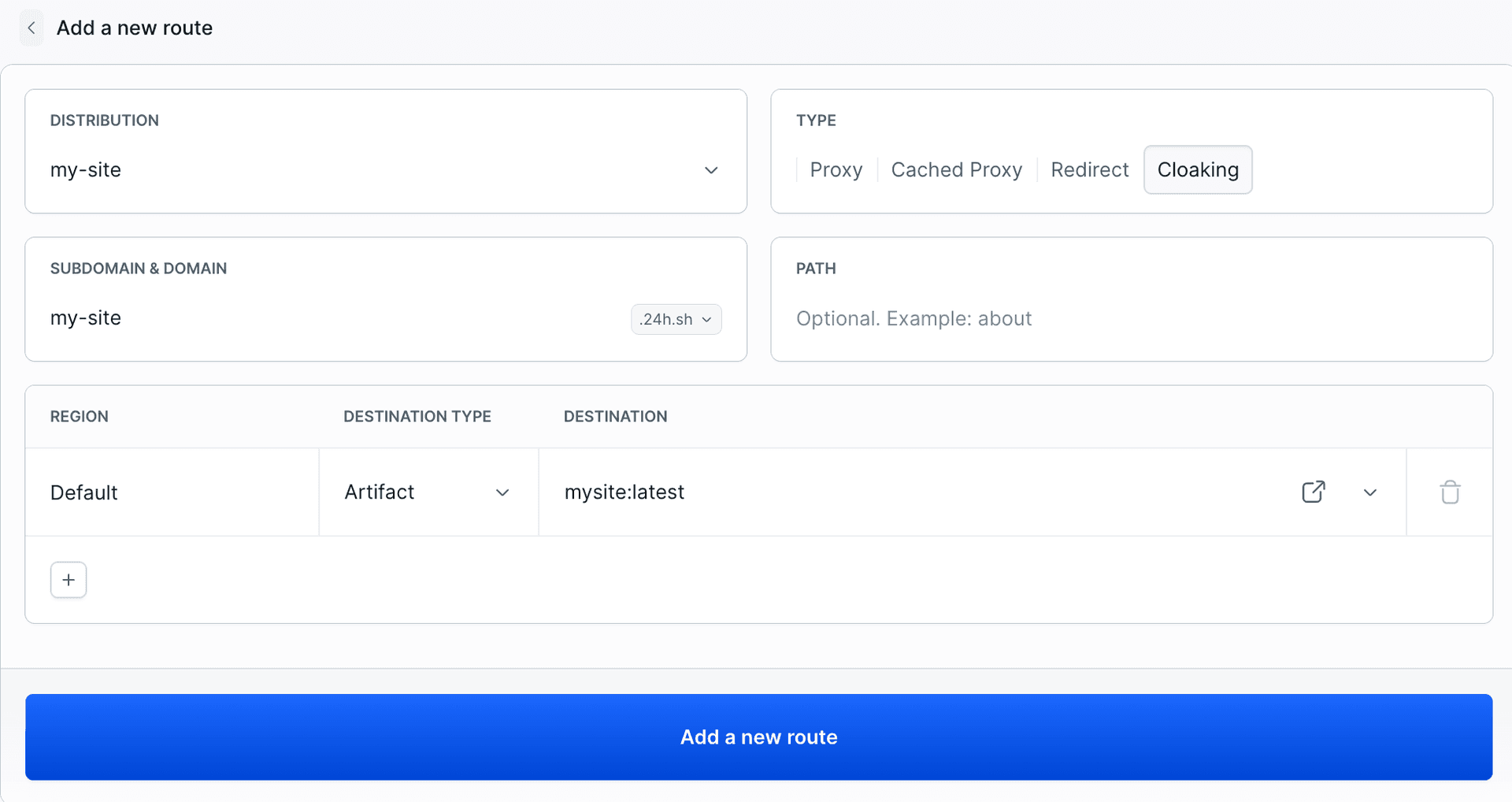Click the DISTRIBUTION label
The height and width of the screenshot is (802, 1512).
click(x=105, y=121)
